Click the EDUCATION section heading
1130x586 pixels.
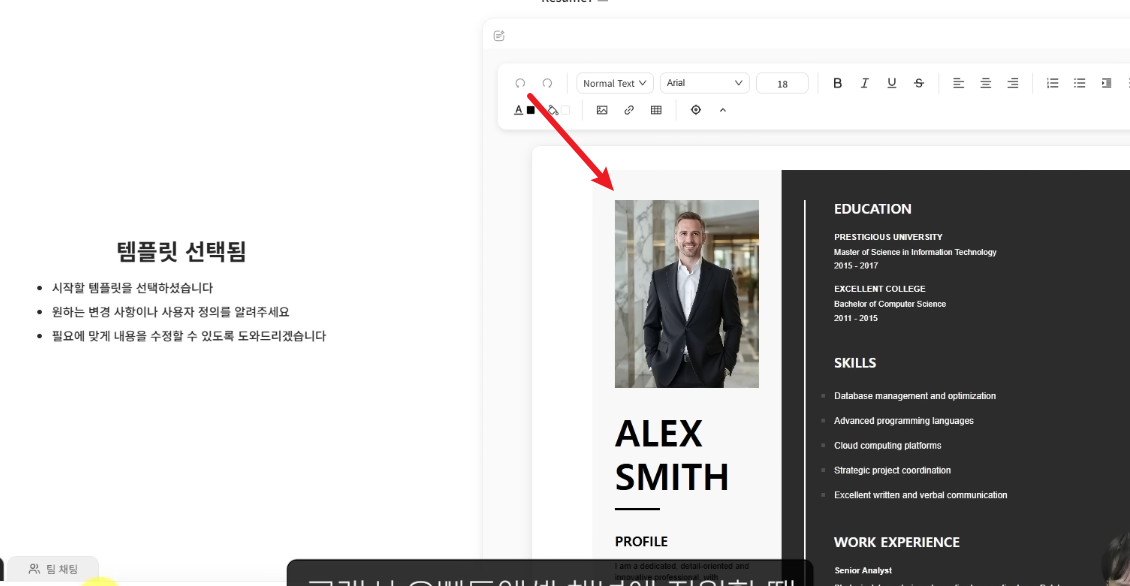point(873,209)
